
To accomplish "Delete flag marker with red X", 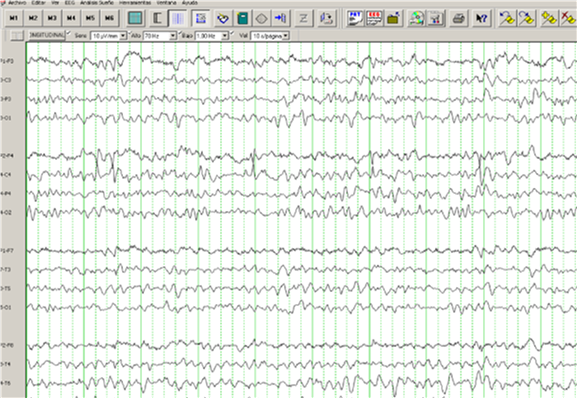I will [568, 18].
